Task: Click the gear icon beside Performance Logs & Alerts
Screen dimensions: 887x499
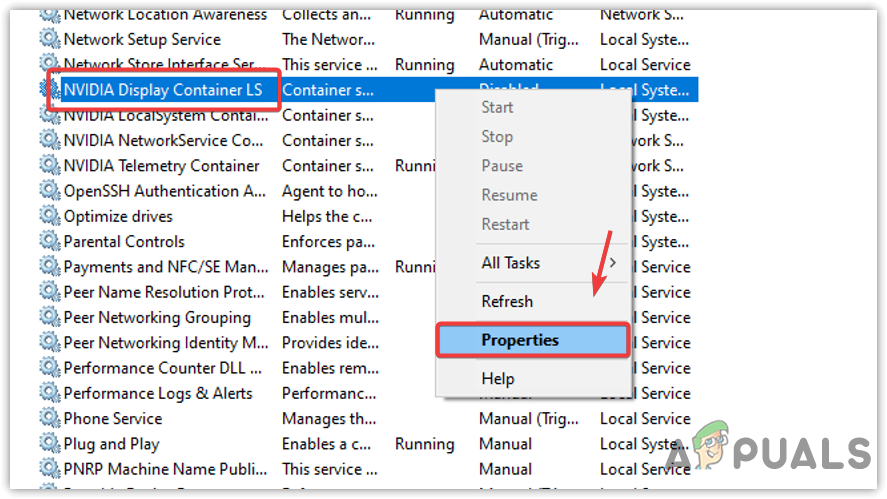Action: pos(50,393)
